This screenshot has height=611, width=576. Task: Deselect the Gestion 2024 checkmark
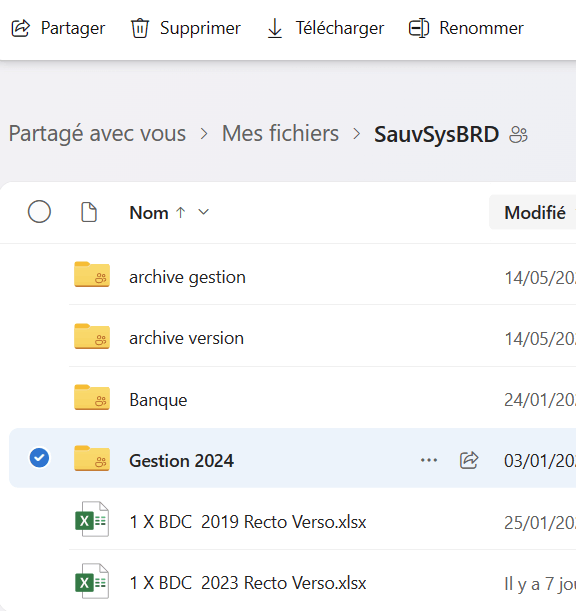point(39,457)
